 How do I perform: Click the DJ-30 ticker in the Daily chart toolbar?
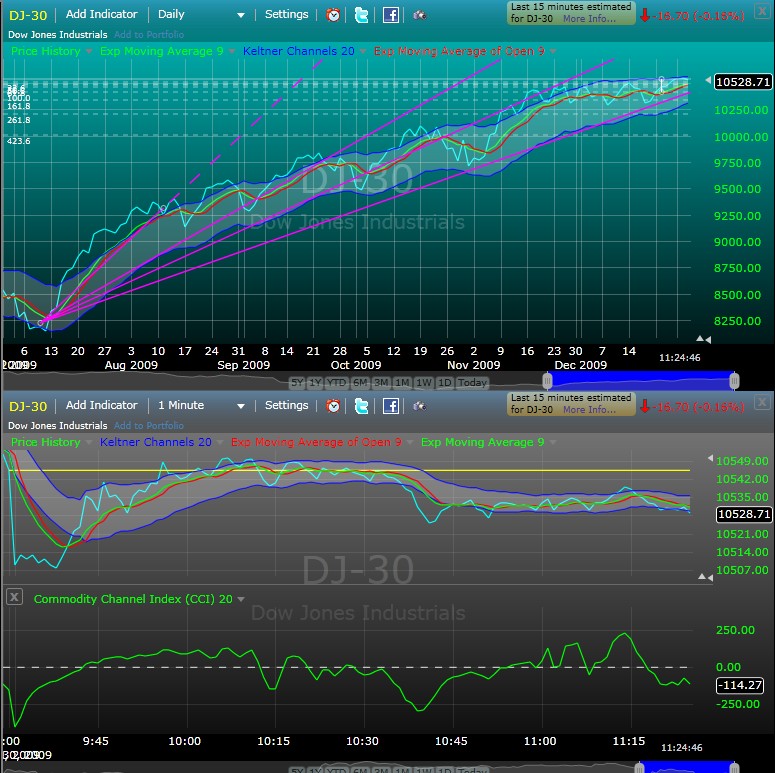coord(28,15)
